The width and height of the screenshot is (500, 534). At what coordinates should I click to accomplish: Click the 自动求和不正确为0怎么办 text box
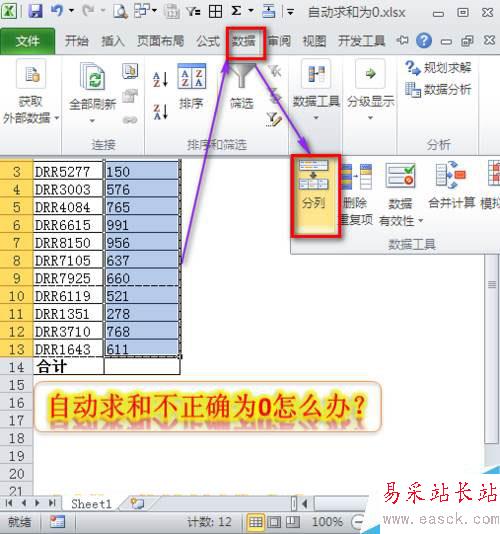pyautogui.click(x=207, y=407)
